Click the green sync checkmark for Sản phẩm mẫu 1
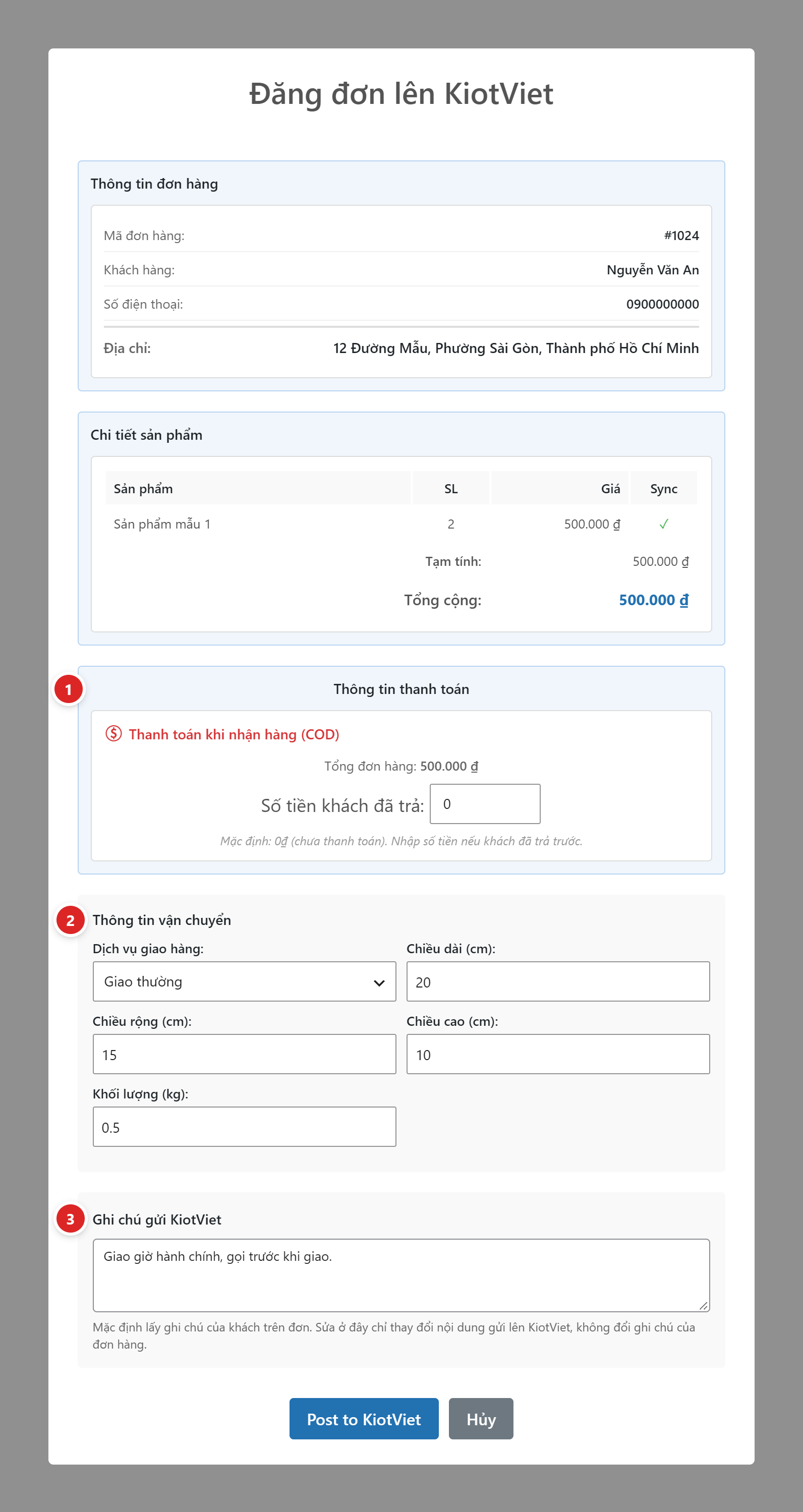Image resolution: width=803 pixels, height=1512 pixels. point(663,524)
